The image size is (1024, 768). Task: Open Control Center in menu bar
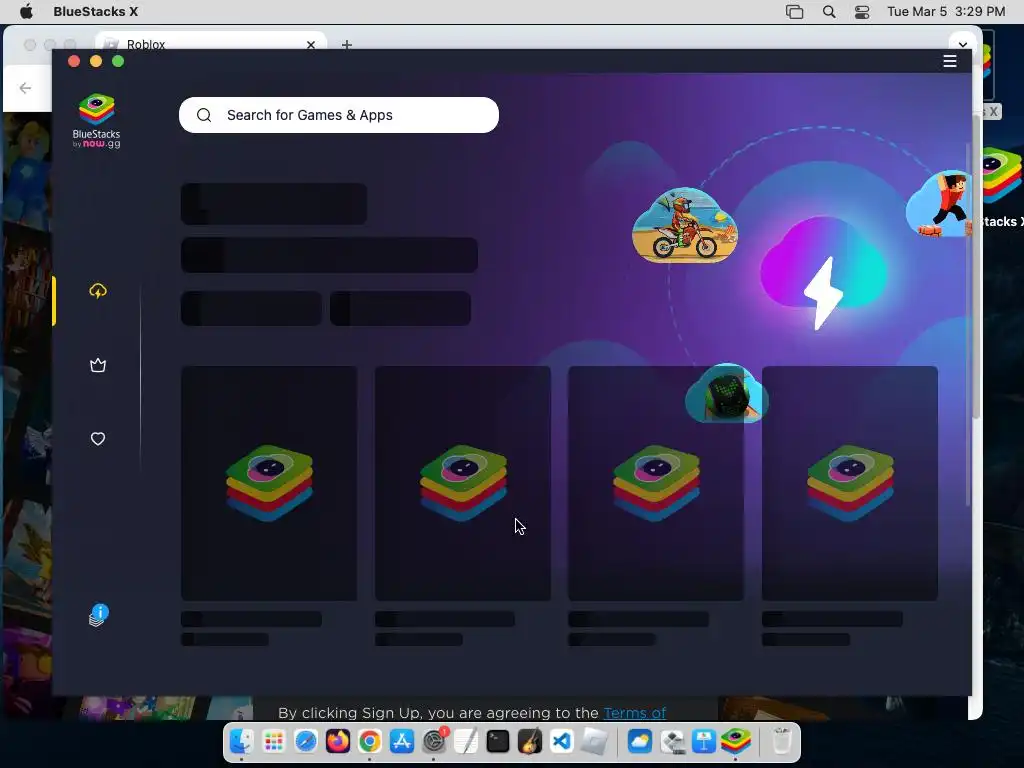pyautogui.click(x=862, y=12)
